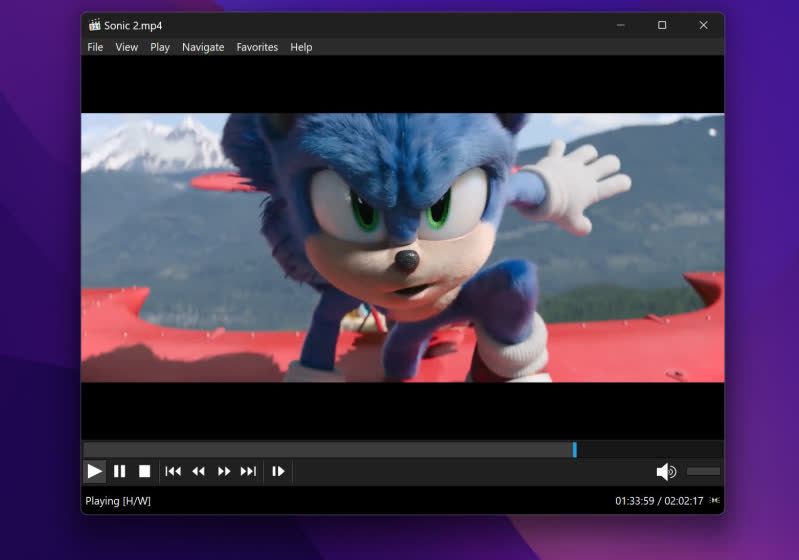Open the Help menu
The height and width of the screenshot is (560, 799).
[301, 47]
